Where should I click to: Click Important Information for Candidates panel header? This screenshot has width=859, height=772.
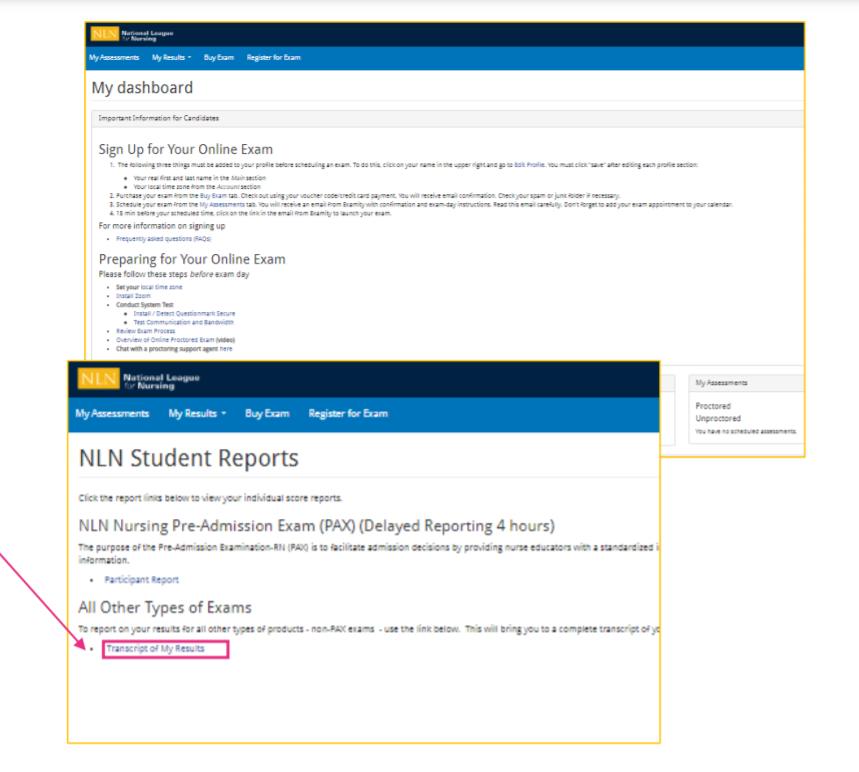448,118
